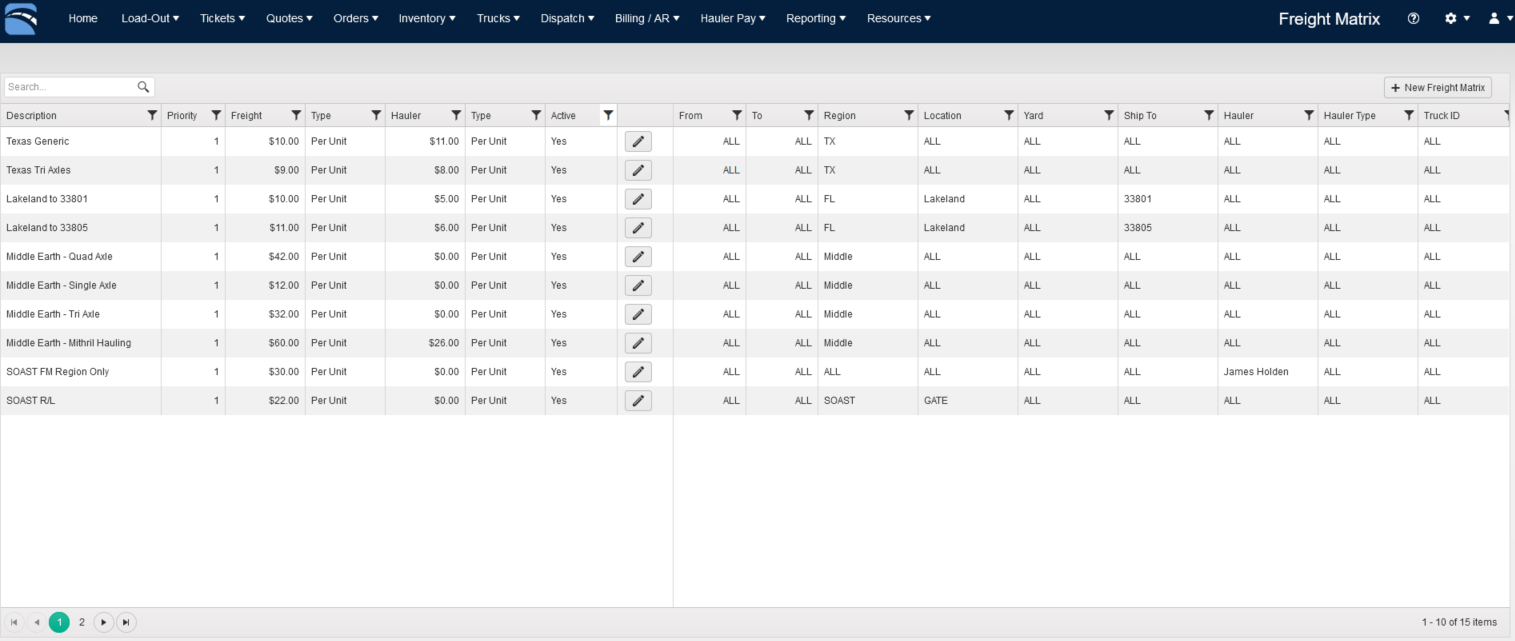The height and width of the screenshot is (641, 1515).
Task: Open the user account dropdown
Action: coord(1500,19)
